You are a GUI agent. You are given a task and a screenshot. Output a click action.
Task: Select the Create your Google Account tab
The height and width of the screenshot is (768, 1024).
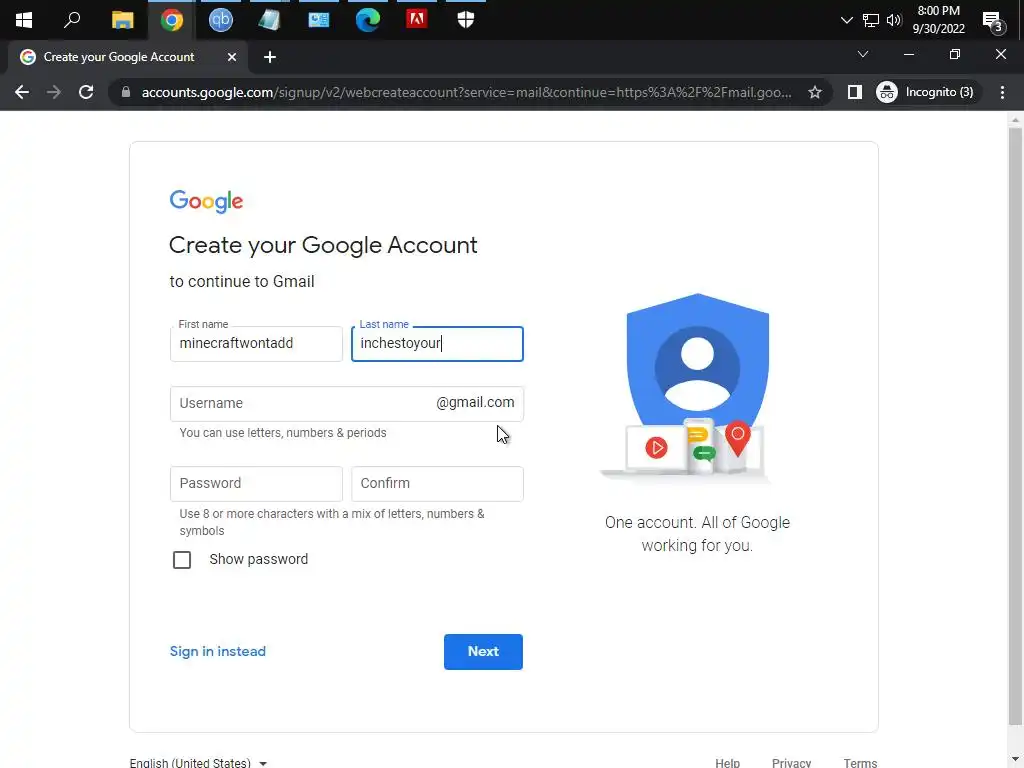(127, 57)
